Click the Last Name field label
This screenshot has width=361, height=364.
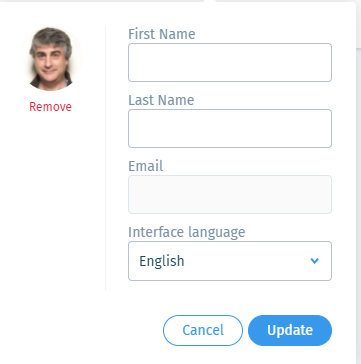pos(161,100)
